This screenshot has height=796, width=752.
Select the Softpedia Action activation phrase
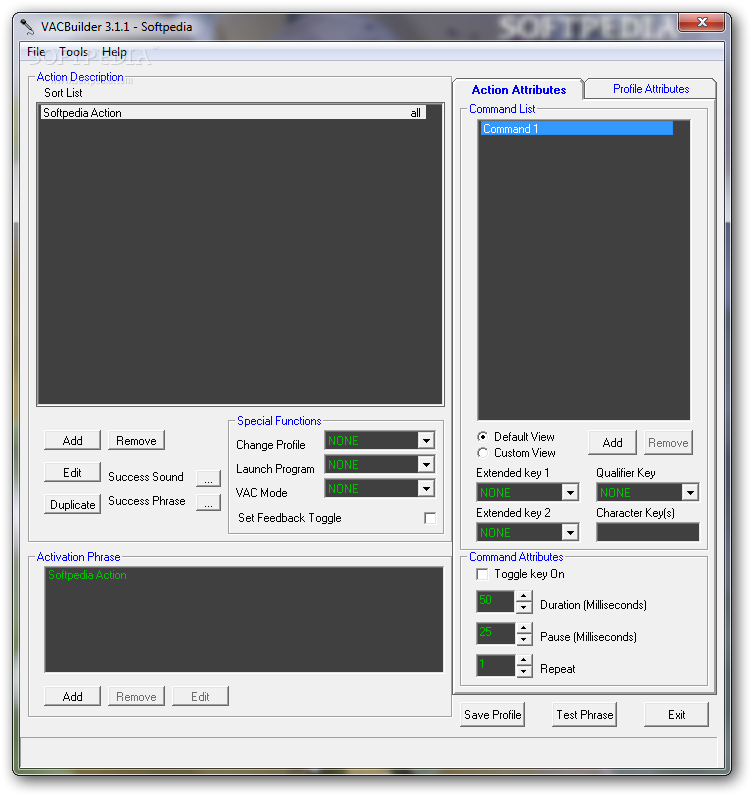(87, 575)
